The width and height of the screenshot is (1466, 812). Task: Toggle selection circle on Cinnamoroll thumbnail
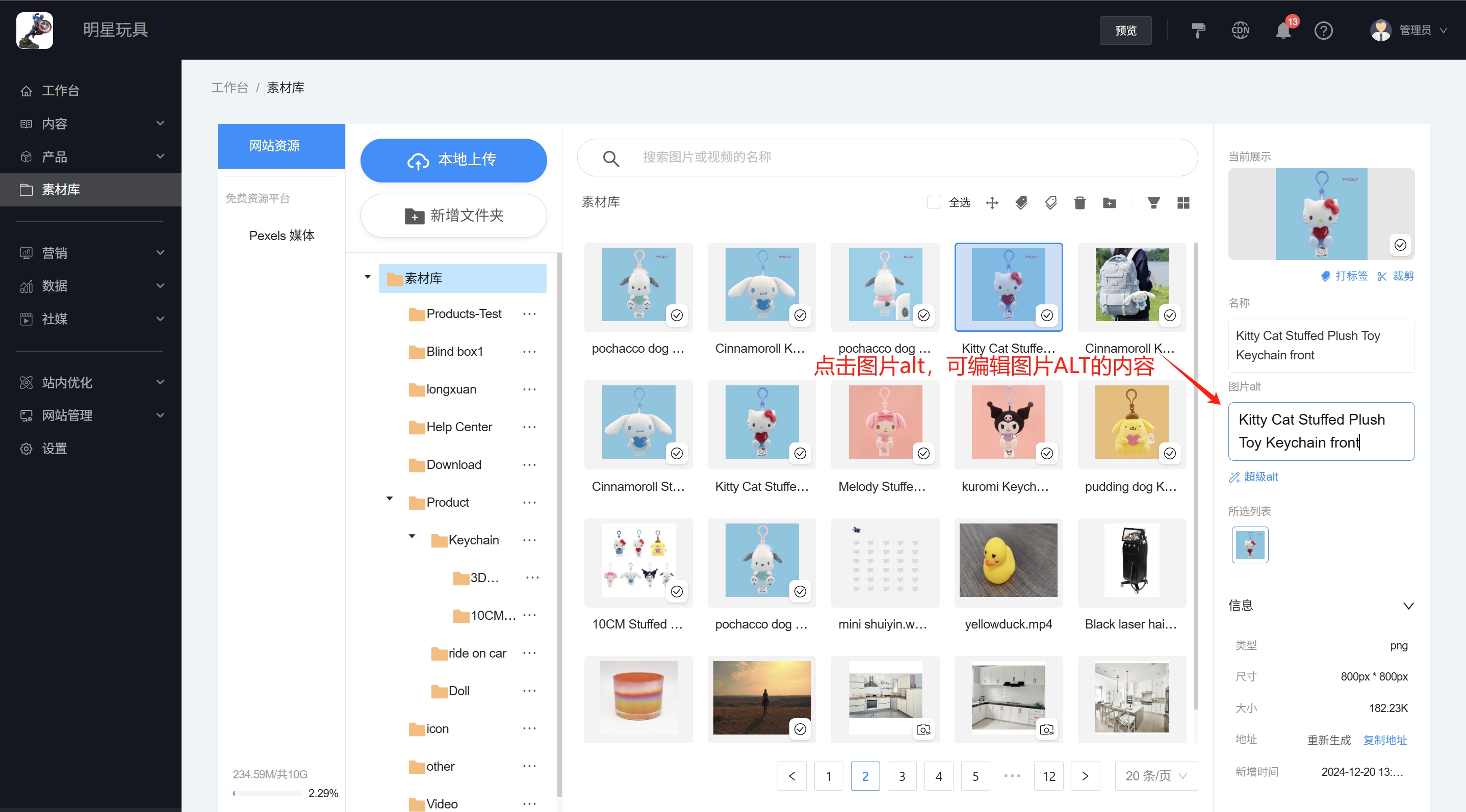[x=800, y=315]
